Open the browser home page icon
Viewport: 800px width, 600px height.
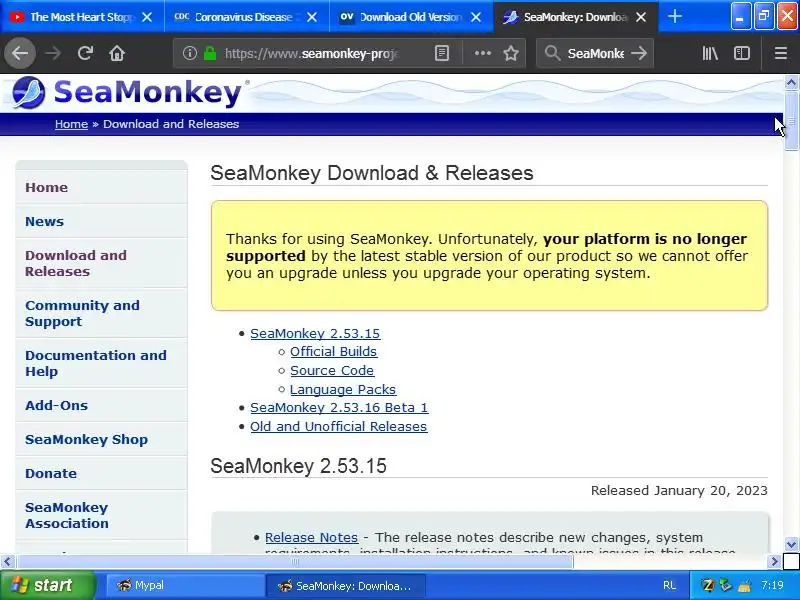click(117, 53)
